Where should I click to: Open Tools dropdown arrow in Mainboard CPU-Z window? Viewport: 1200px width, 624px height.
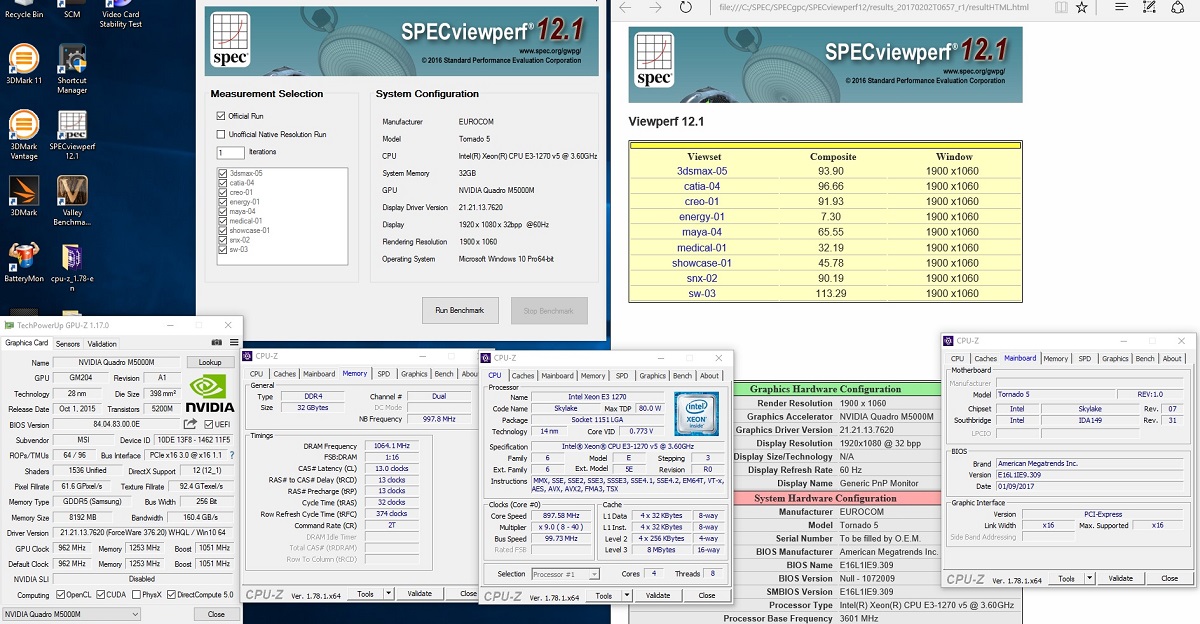1089,578
